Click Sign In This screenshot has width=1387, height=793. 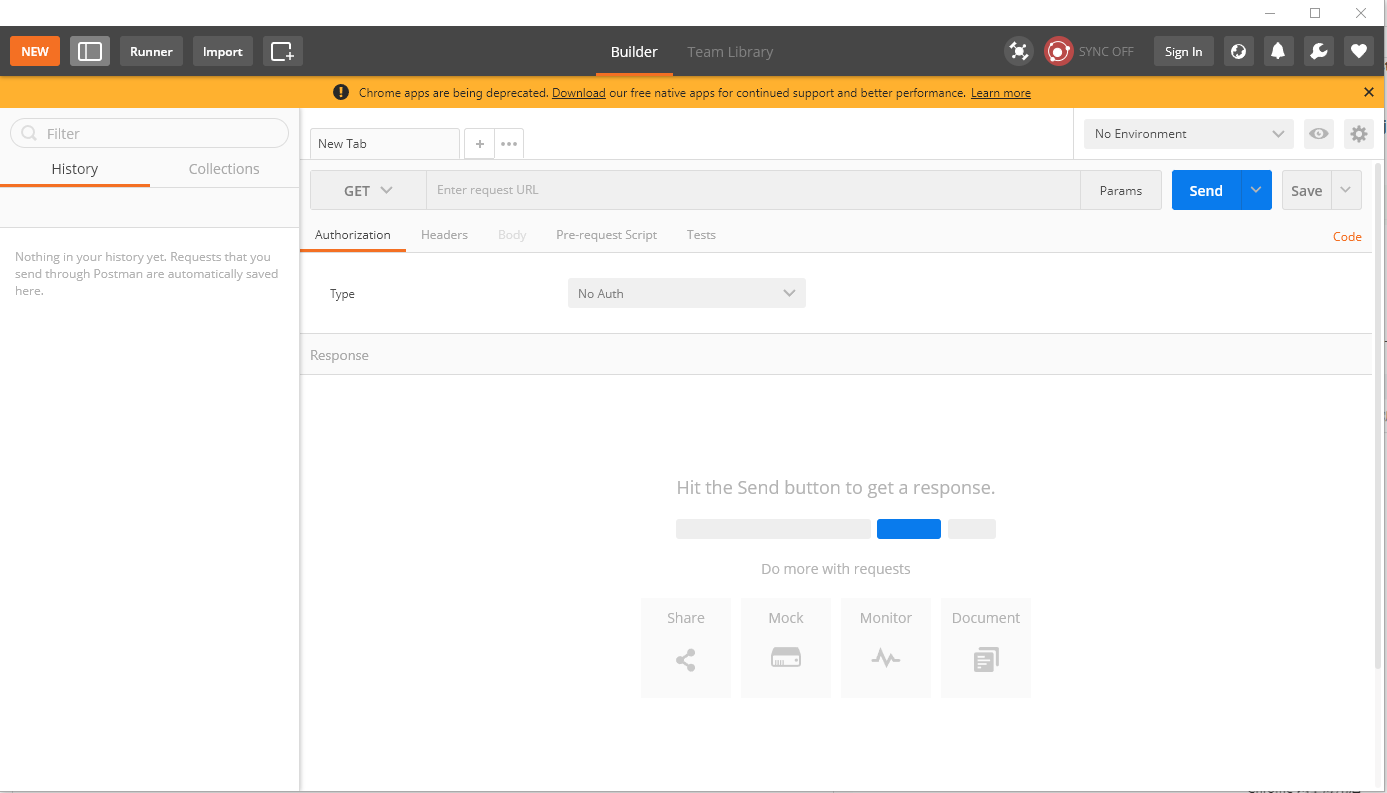coord(1184,51)
